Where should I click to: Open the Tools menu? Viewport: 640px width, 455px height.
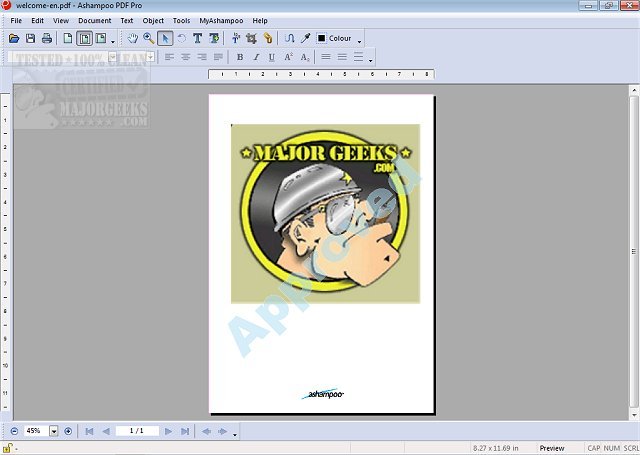181,21
